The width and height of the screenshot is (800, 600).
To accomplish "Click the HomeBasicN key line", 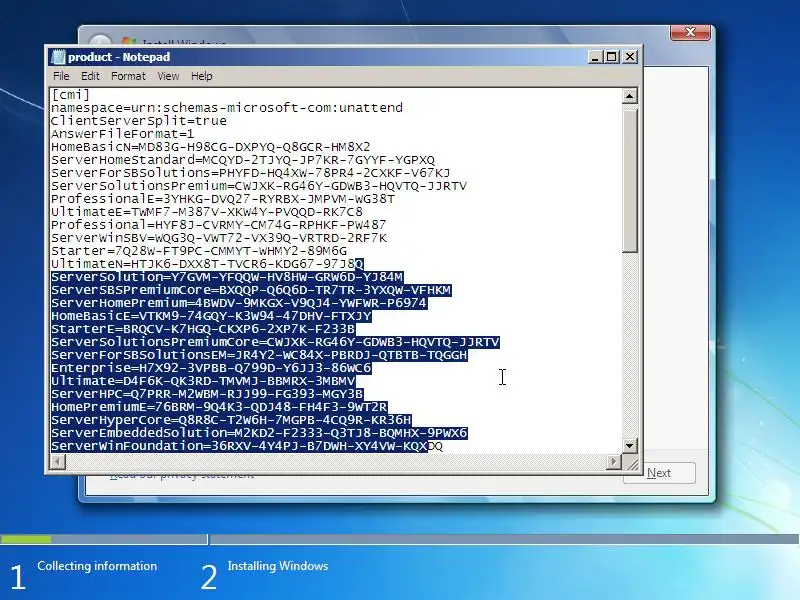I will tap(211, 147).
